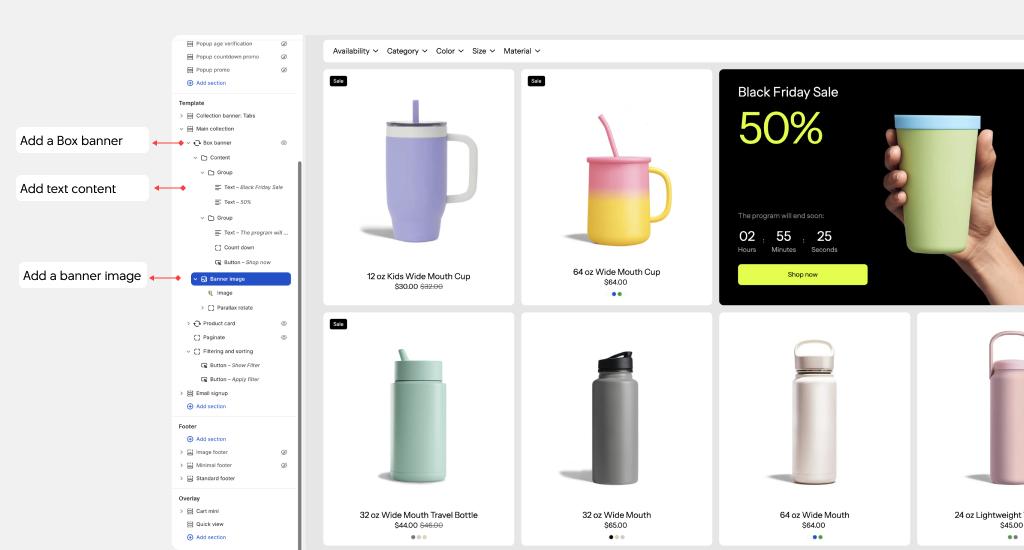Toggle visibility of Image footer section
Viewport: 1024px width, 550px height.
pyautogui.click(x=284, y=452)
